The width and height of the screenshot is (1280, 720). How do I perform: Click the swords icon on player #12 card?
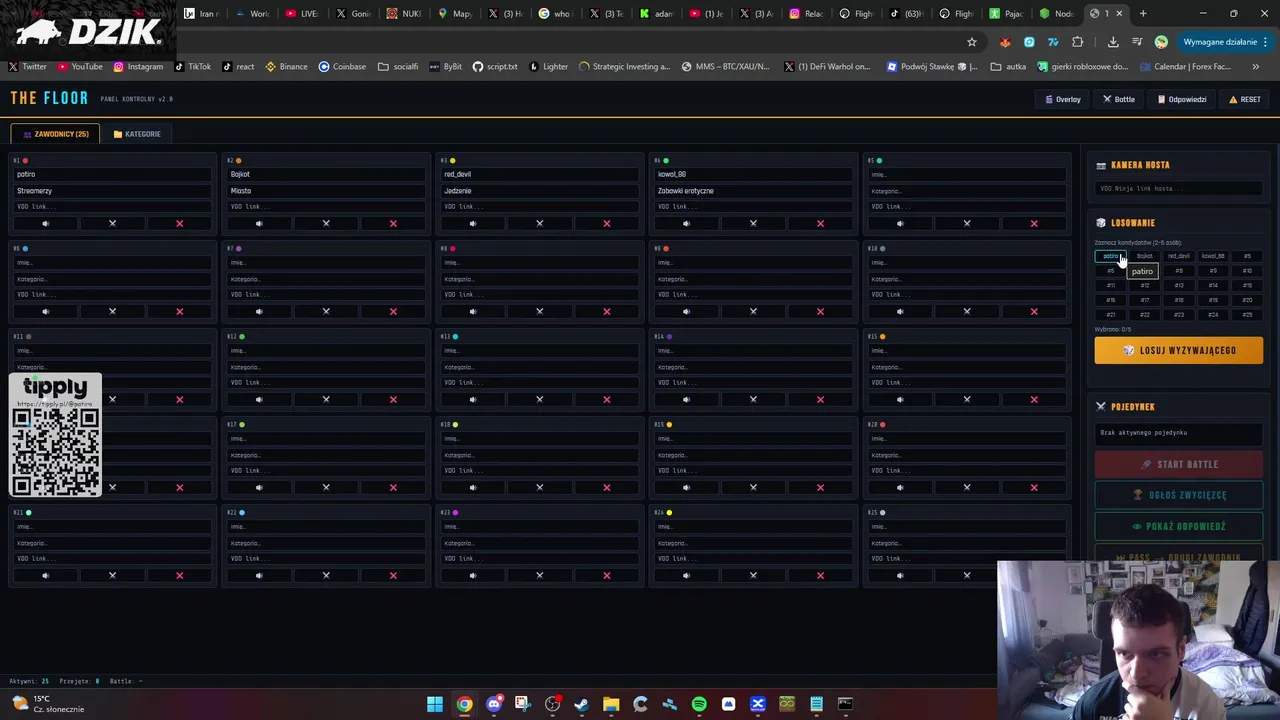click(x=326, y=399)
